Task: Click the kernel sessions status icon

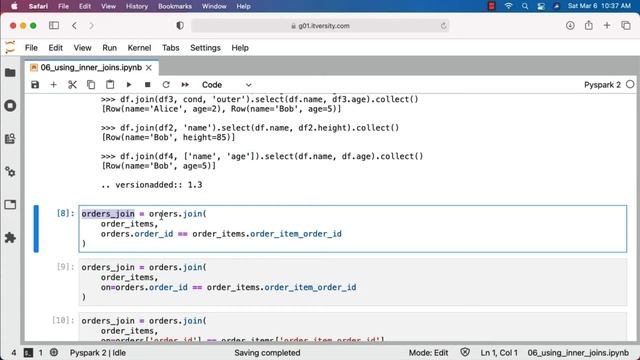Action: click(53, 352)
